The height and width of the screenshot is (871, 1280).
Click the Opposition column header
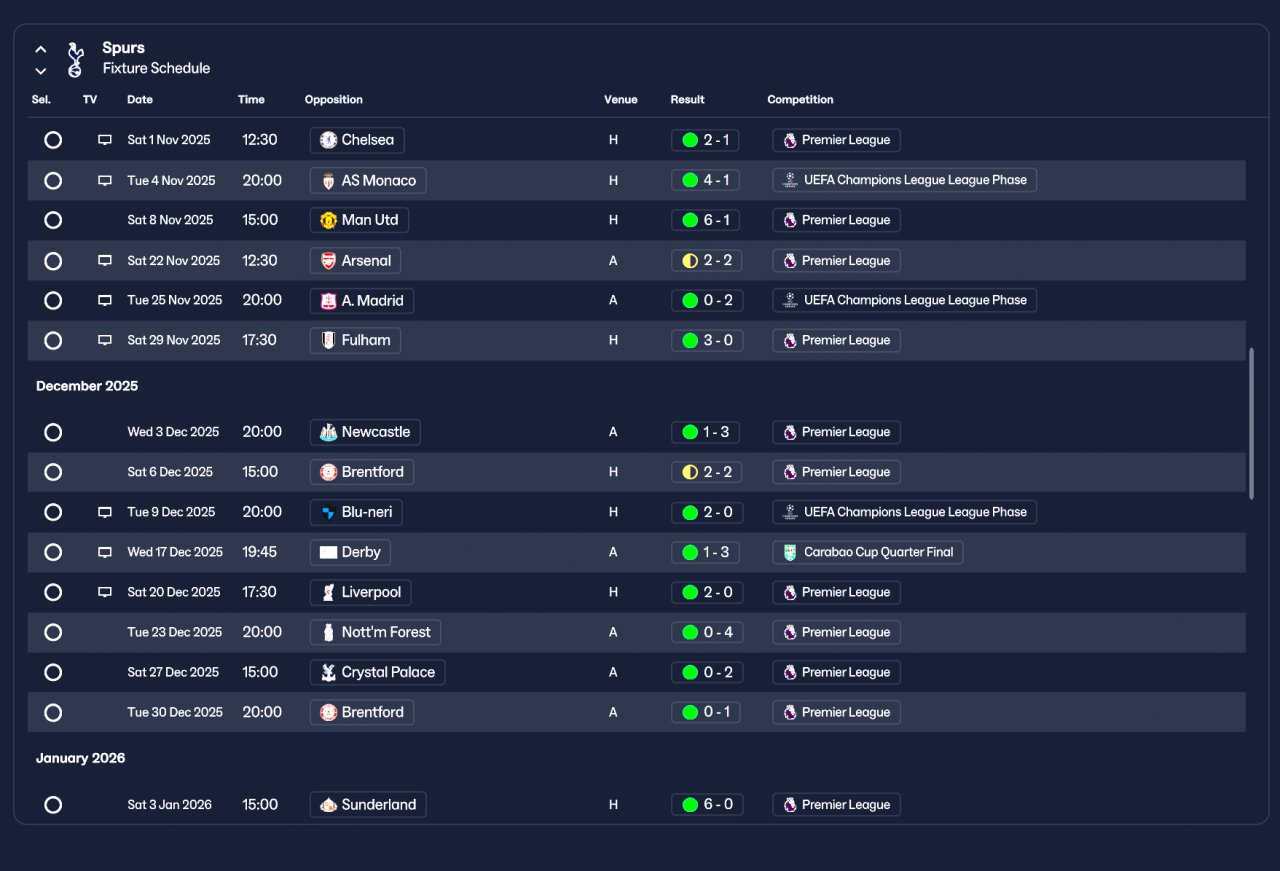pyautogui.click(x=334, y=100)
